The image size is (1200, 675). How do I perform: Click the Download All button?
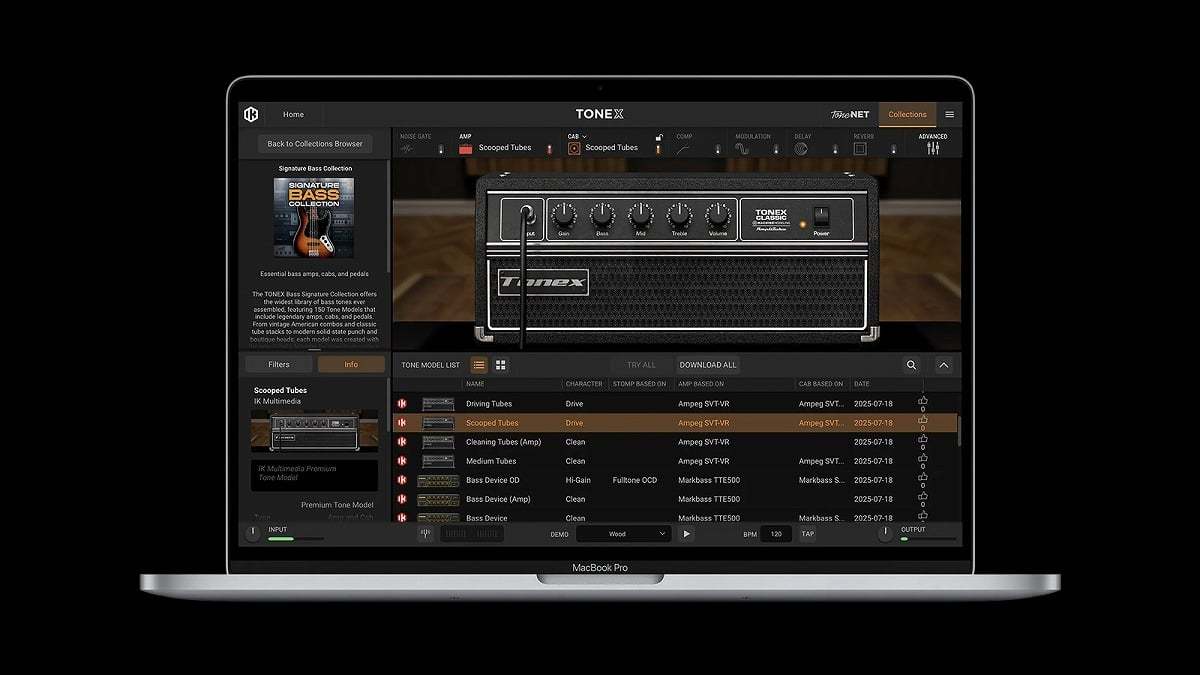(708, 364)
